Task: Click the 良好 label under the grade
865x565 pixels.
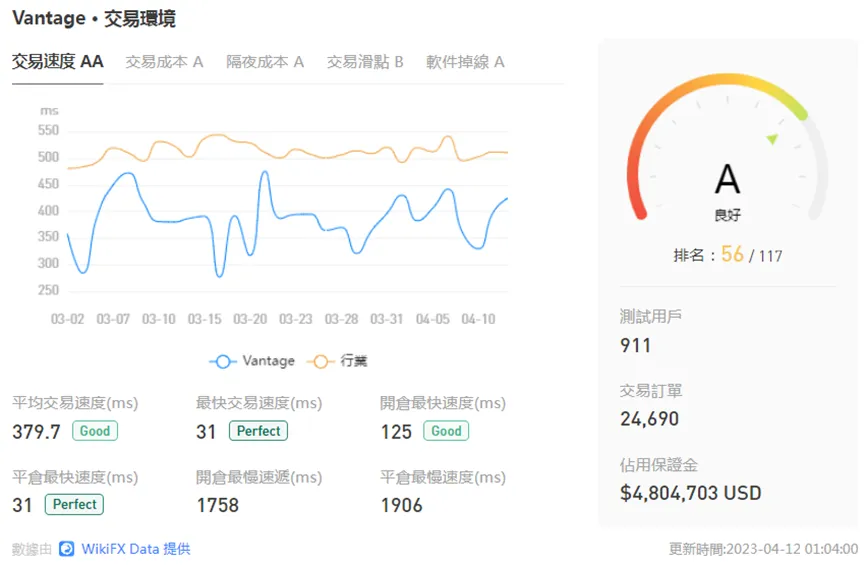Action: pos(727,215)
